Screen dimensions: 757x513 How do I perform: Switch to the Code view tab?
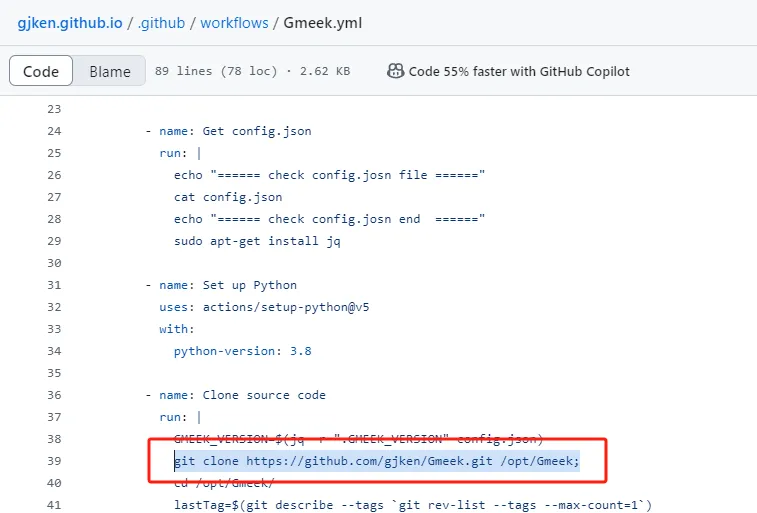point(41,71)
